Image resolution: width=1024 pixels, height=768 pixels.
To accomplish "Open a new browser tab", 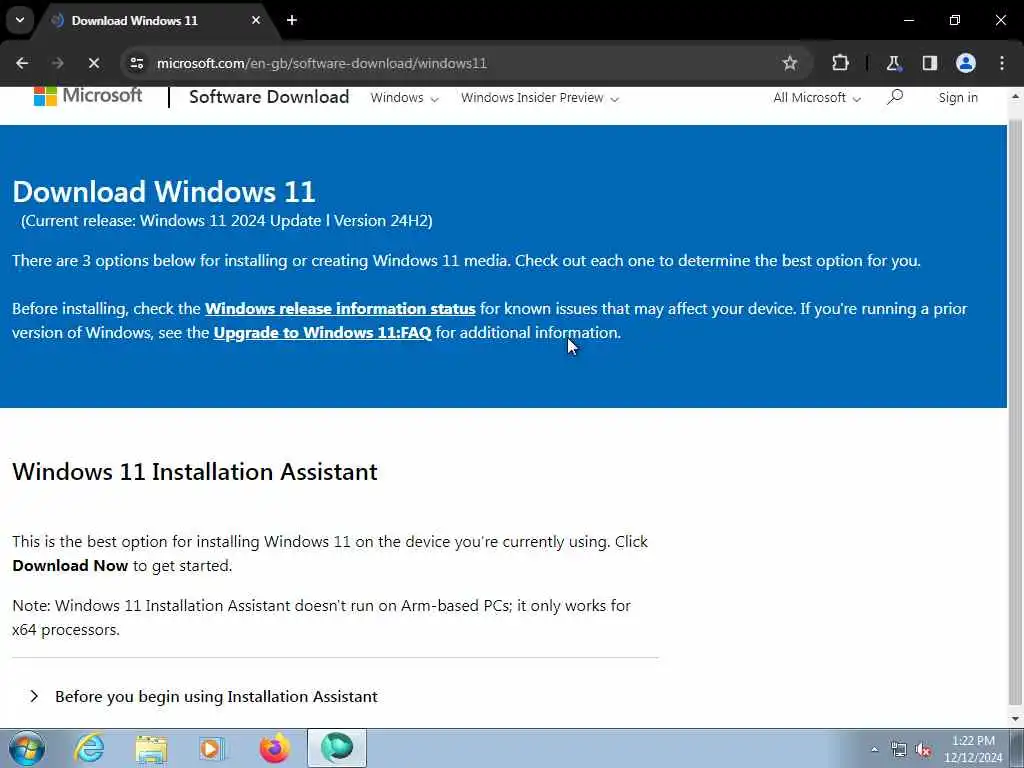I will tap(292, 20).
